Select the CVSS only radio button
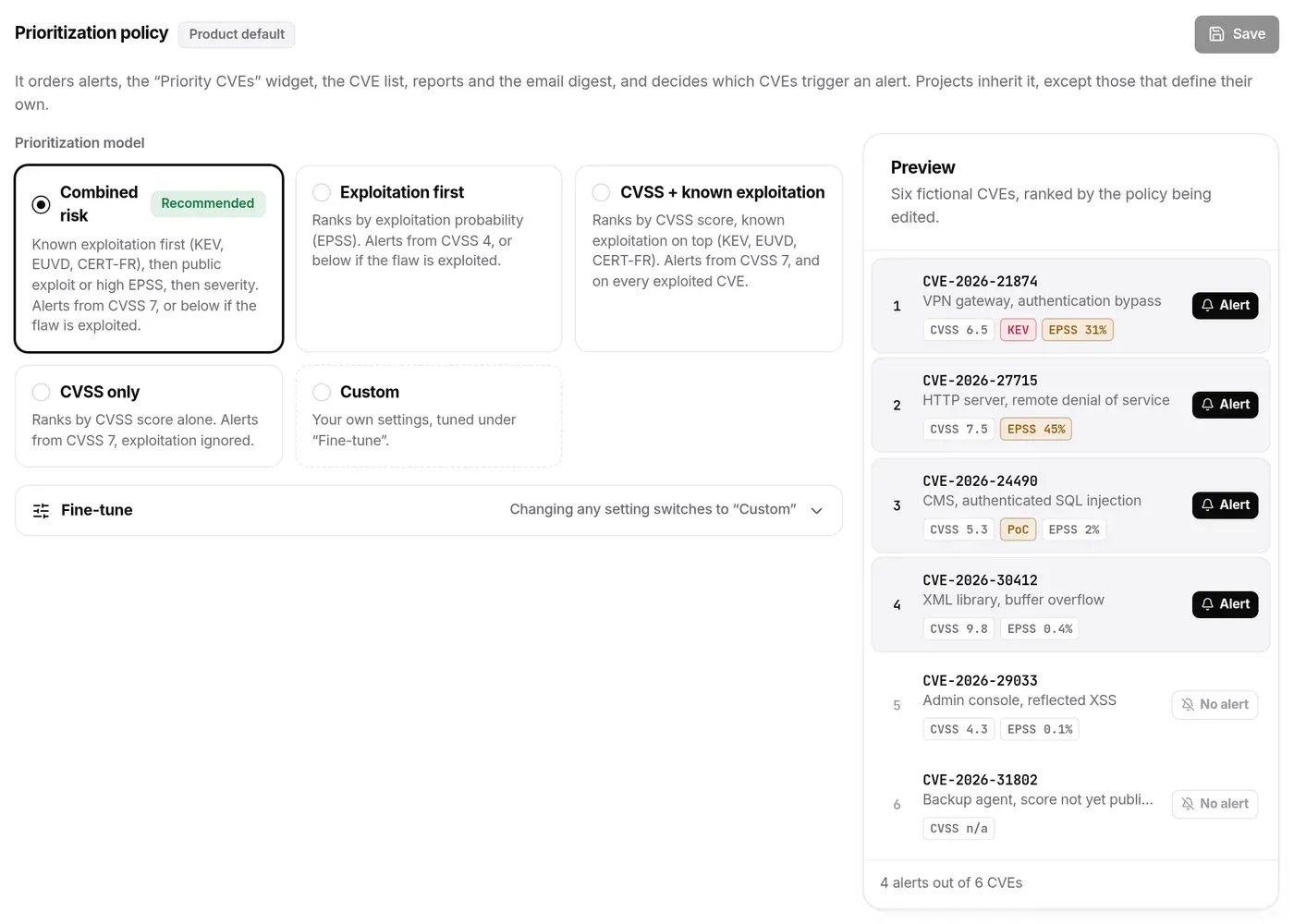Screen dimensions: 1294x924 pyautogui.click(x=41, y=392)
